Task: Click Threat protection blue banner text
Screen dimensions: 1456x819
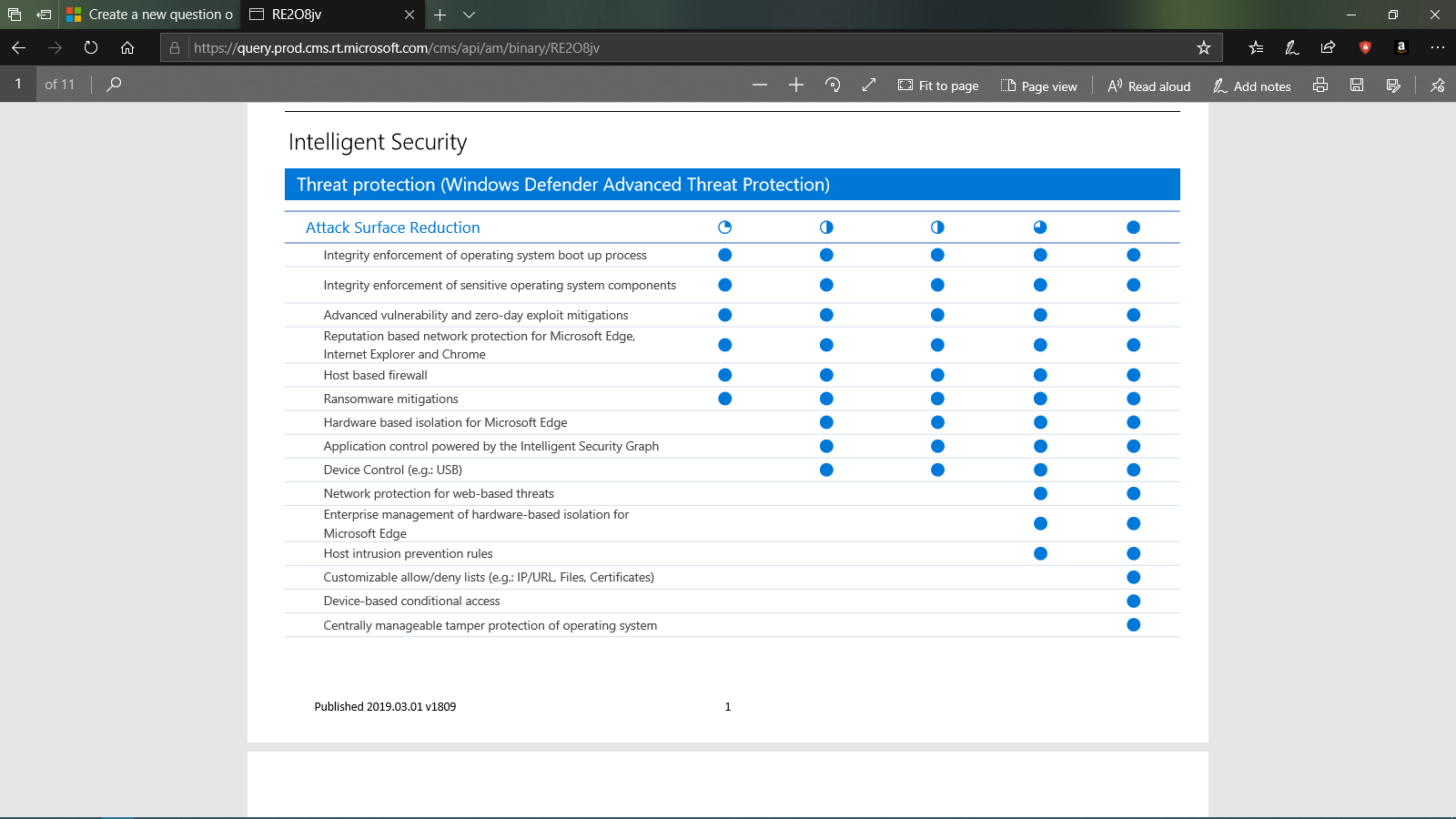Action: [563, 185]
